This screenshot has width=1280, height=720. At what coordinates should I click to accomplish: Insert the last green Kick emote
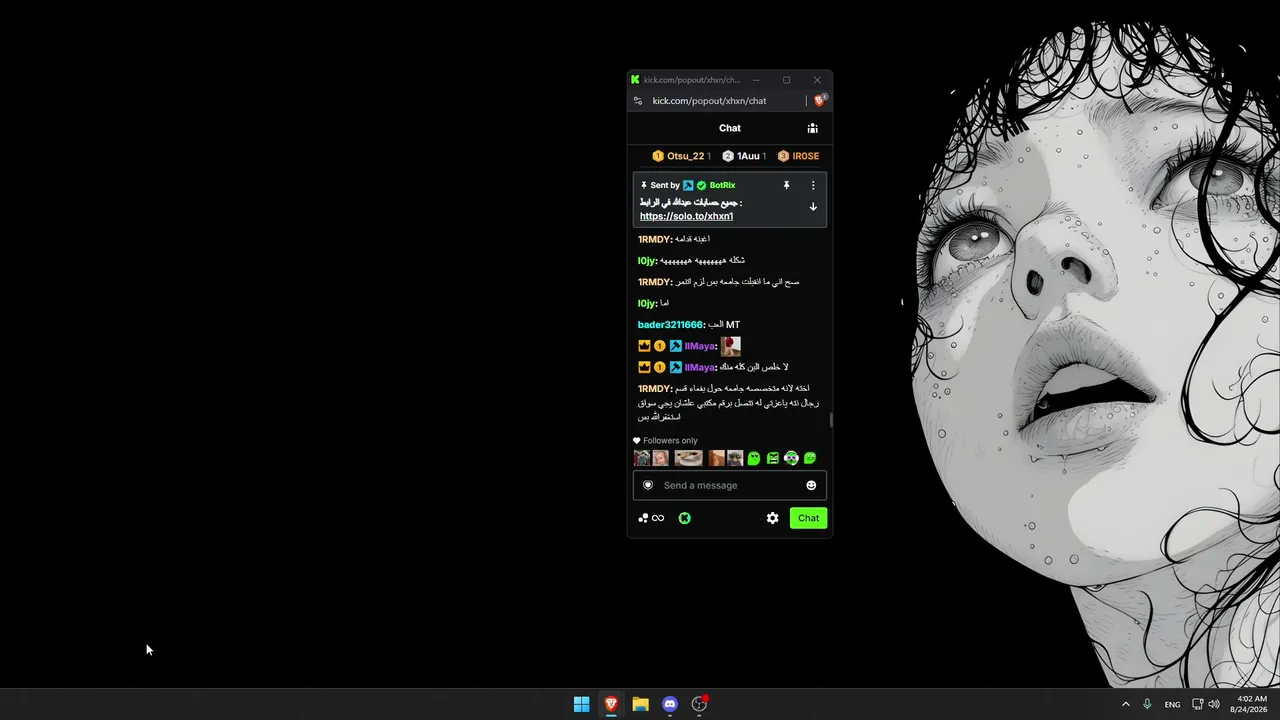click(810, 458)
